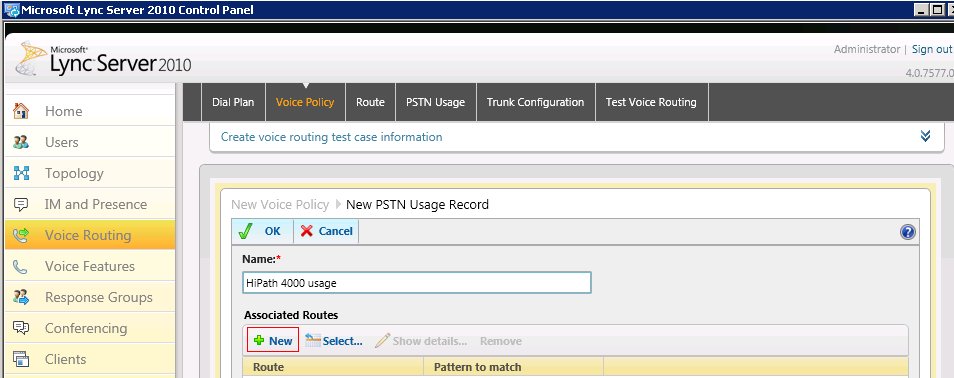Open the Route tab
Viewport: 954px width, 378px height.
tap(371, 102)
